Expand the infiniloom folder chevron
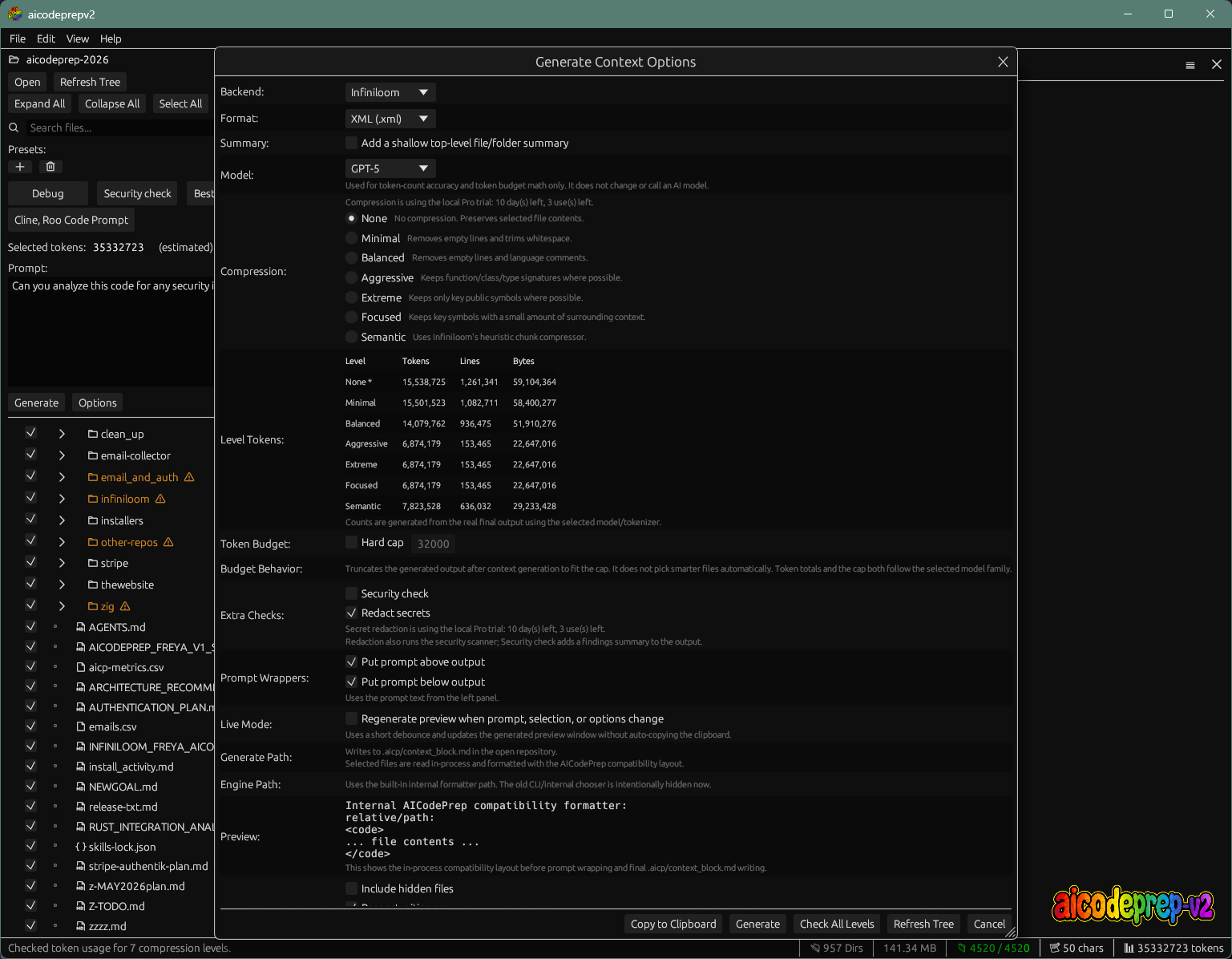The image size is (1232, 959). coord(62,499)
